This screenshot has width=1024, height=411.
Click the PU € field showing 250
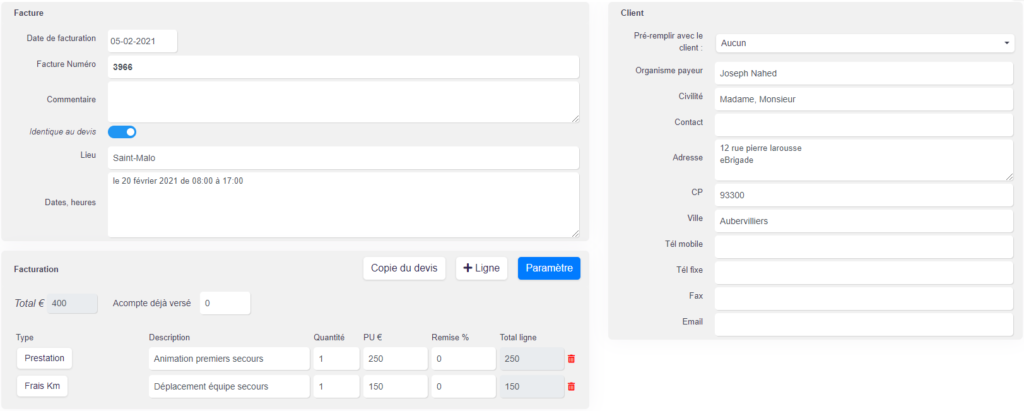pos(395,359)
